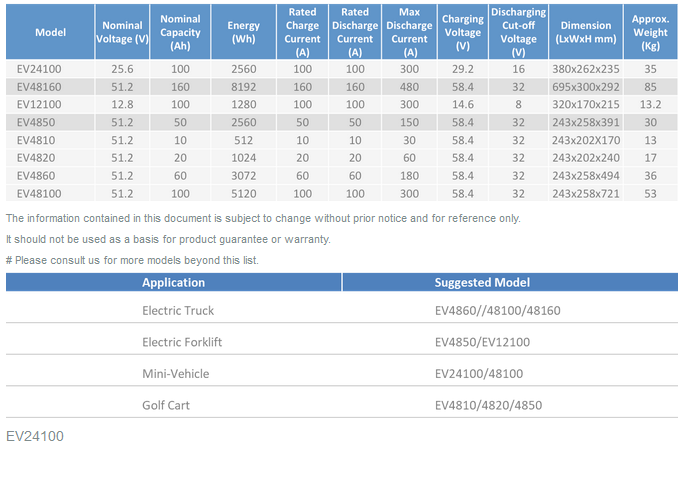This screenshot has width=681, height=478.
Task: Click the Charging Voltage (V) header
Action: click(462, 32)
